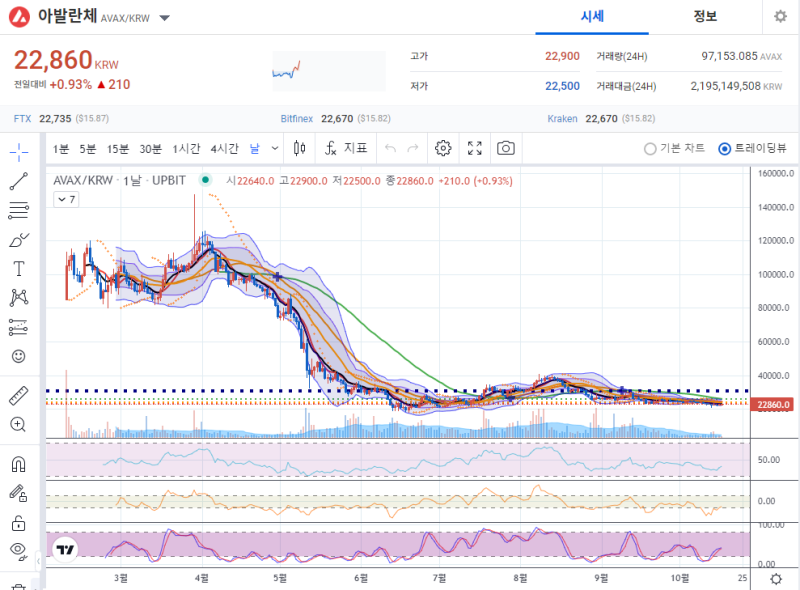This screenshot has width=800, height=590.
Task: Set interval to 5분
Action: 88,149
